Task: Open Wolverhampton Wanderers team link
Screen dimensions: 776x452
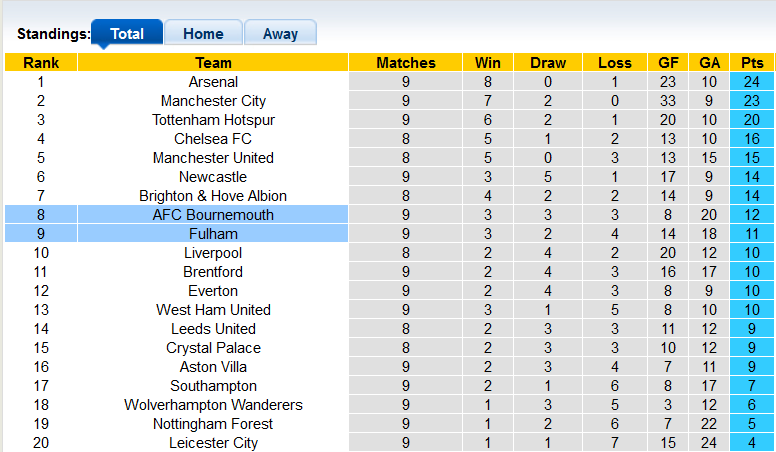Action: 213,405
